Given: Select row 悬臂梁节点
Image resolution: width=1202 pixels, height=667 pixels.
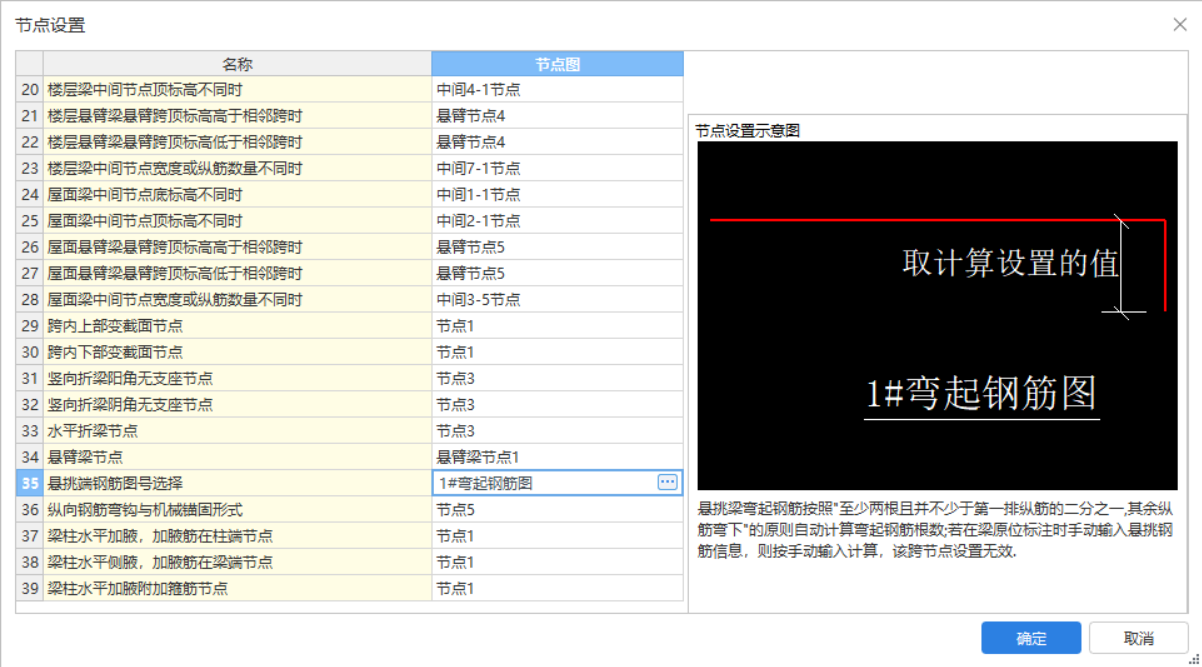Looking at the screenshot, I should pyautogui.click(x=237, y=457).
